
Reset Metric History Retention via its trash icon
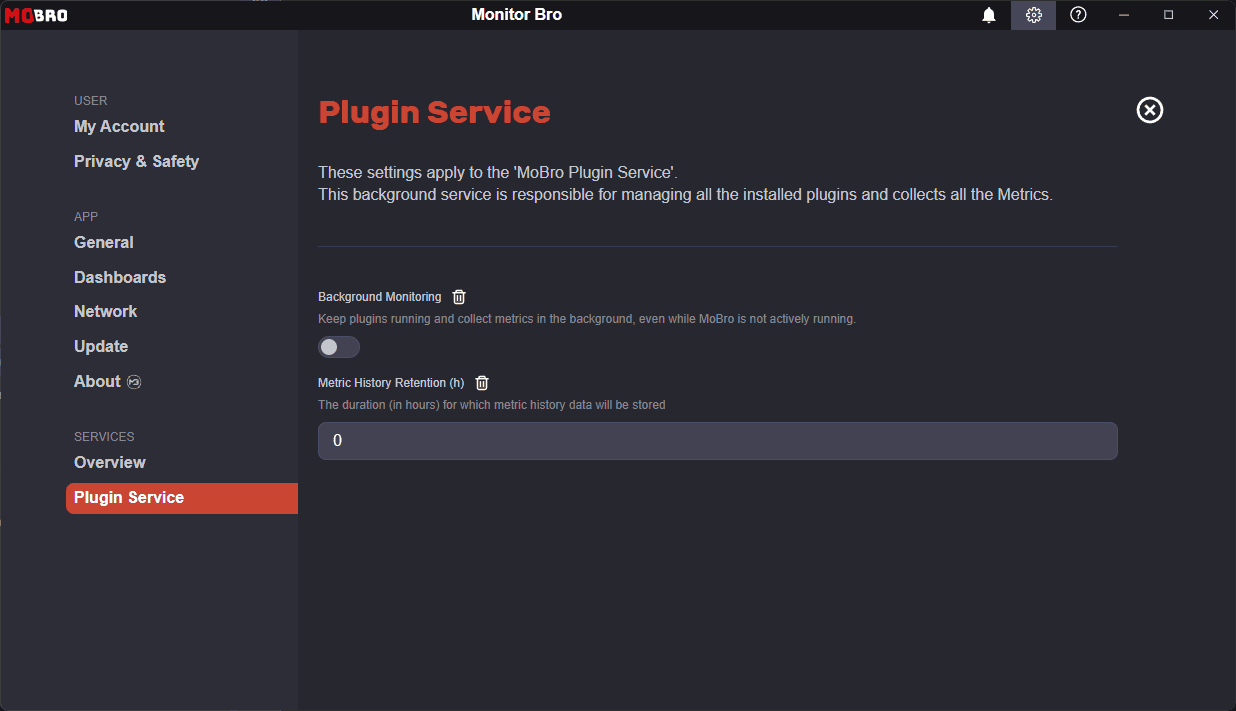click(x=481, y=382)
